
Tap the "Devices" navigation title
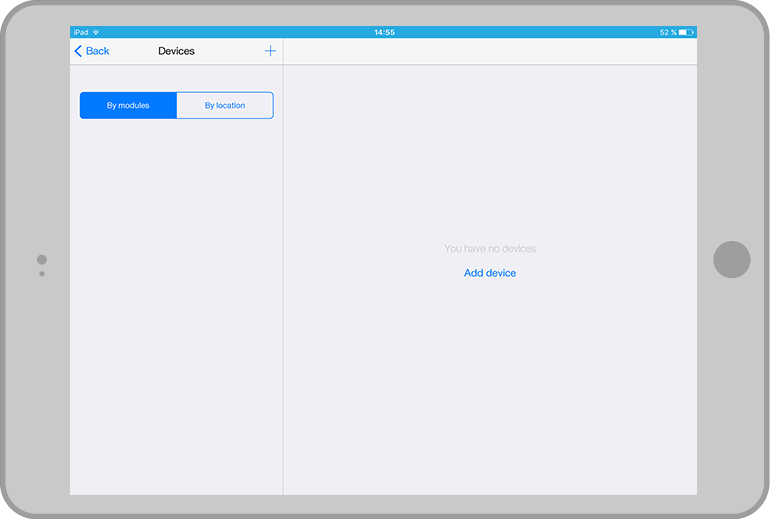pyautogui.click(x=176, y=51)
